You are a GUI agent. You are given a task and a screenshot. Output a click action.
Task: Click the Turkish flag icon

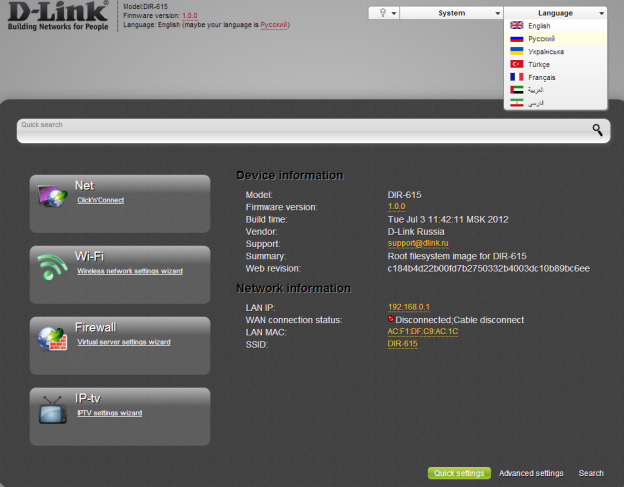(x=517, y=64)
